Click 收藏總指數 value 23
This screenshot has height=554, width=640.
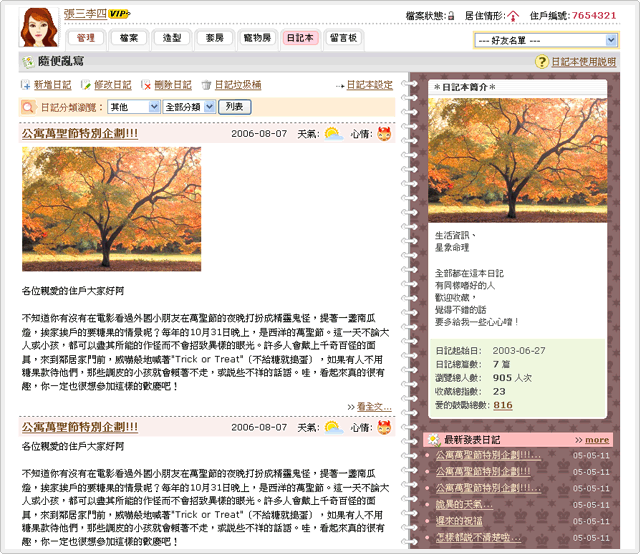pos(499,392)
